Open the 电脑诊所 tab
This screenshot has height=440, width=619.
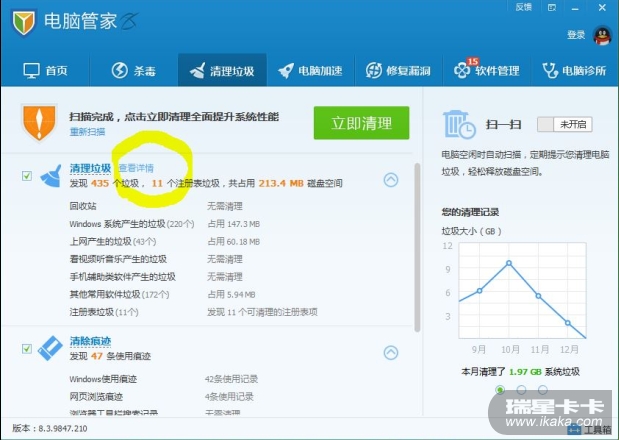[x=574, y=71]
